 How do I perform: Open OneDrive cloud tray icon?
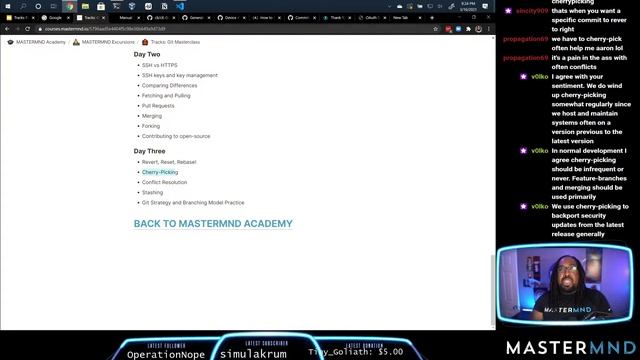(x=399, y=7)
